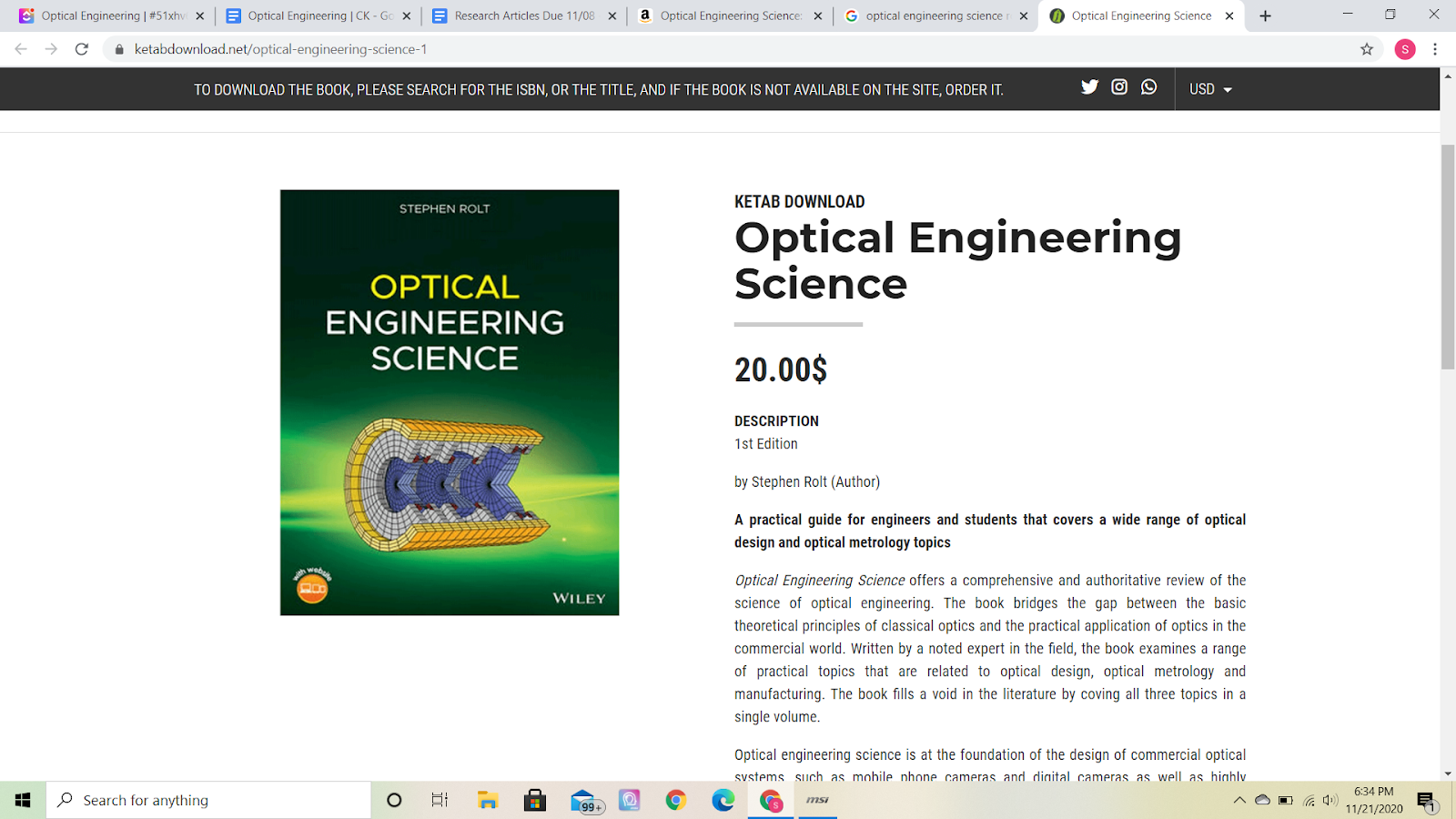Close the 'Research Articles Due 11/08' tab

(612, 16)
